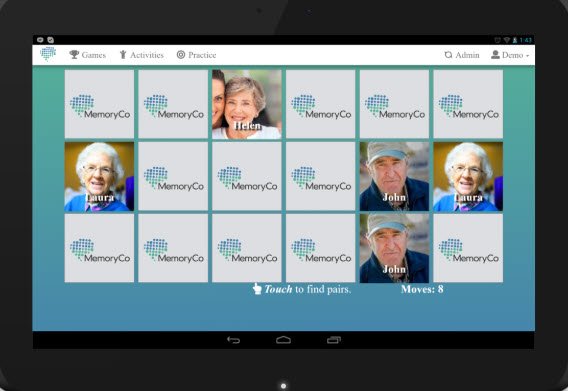The height and width of the screenshot is (391, 568).
Task: Select the Helen photo card
Action: coord(247,104)
